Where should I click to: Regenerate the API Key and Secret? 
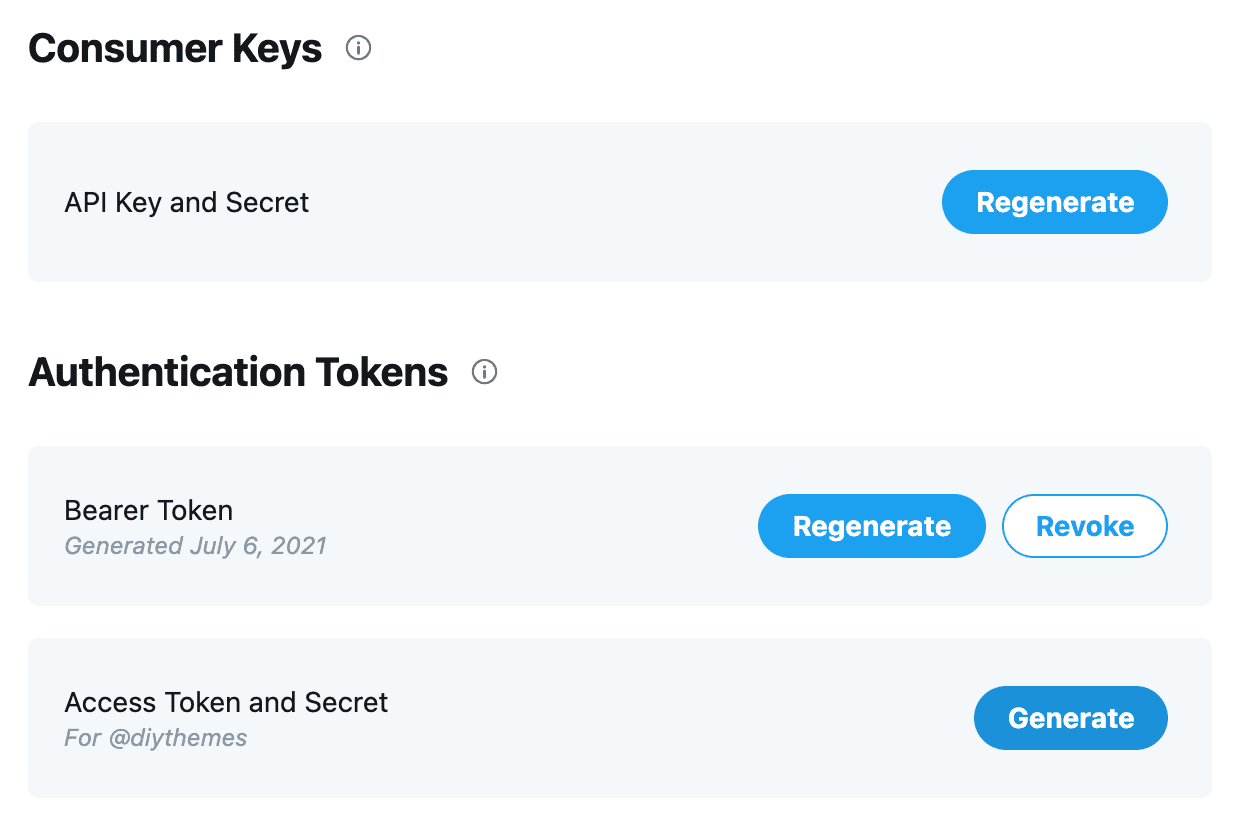click(x=1054, y=202)
